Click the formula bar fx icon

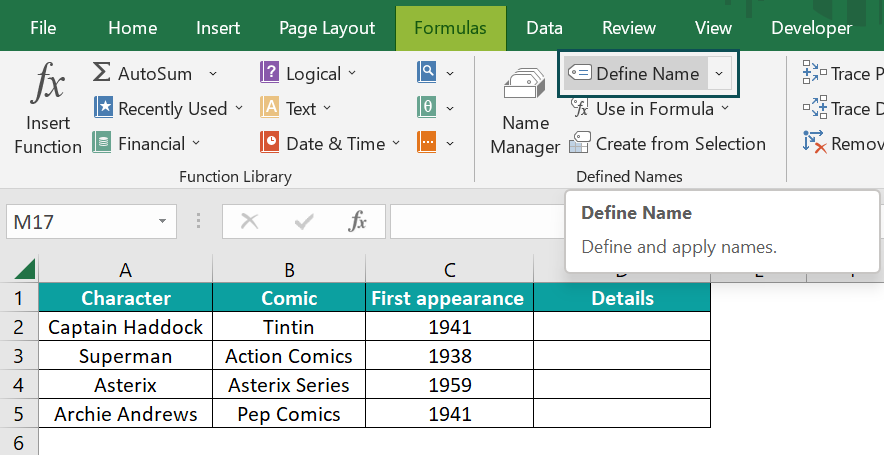tap(358, 222)
